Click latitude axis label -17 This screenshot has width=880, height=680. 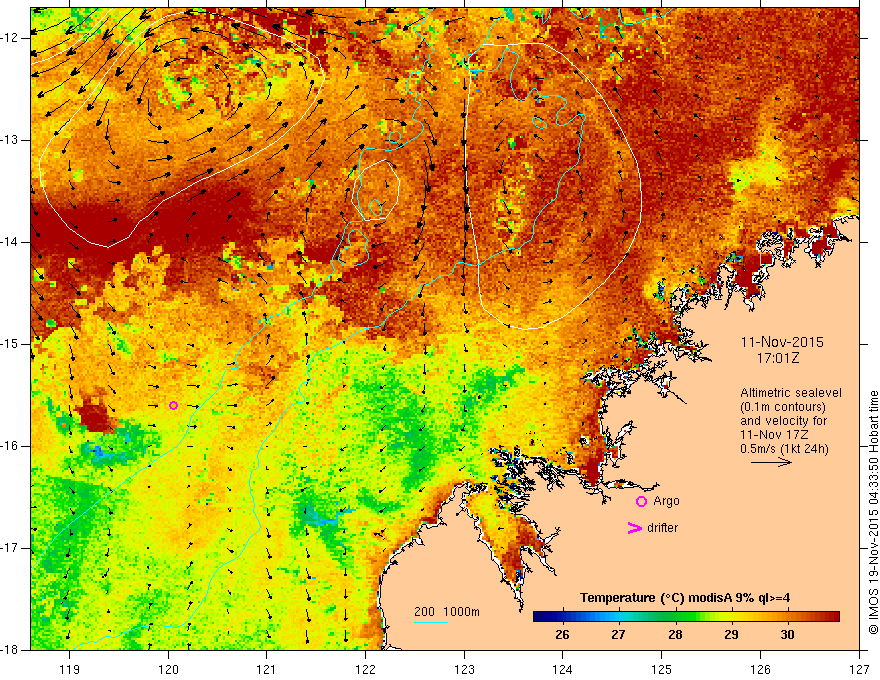[10, 548]
